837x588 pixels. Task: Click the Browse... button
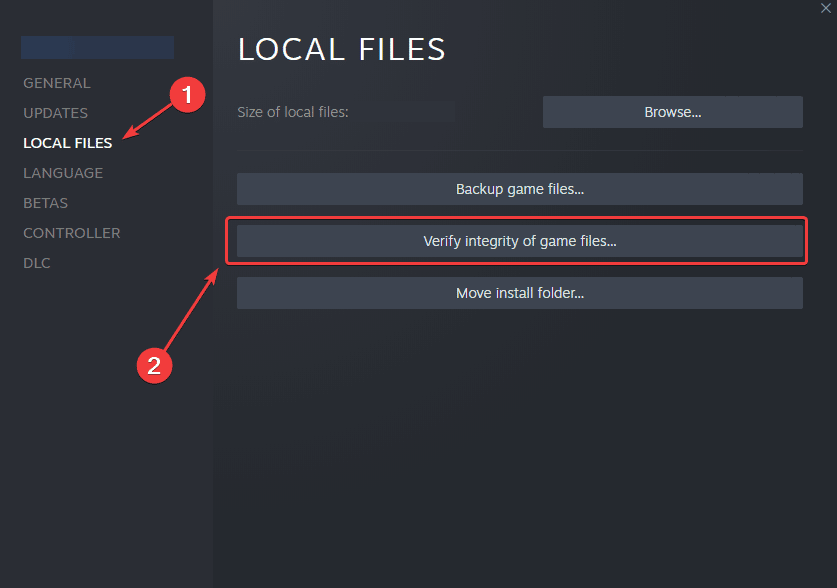tap(672, 112)
